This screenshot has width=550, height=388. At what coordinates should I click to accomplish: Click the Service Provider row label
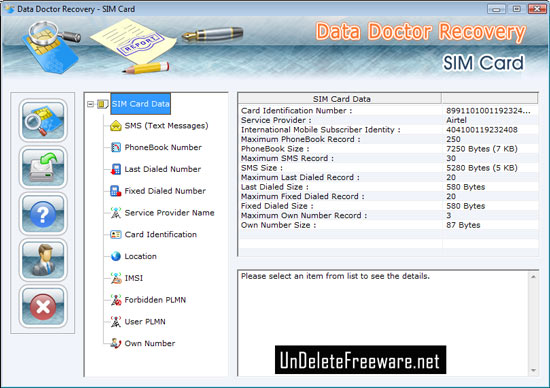(x=276, y=120)
